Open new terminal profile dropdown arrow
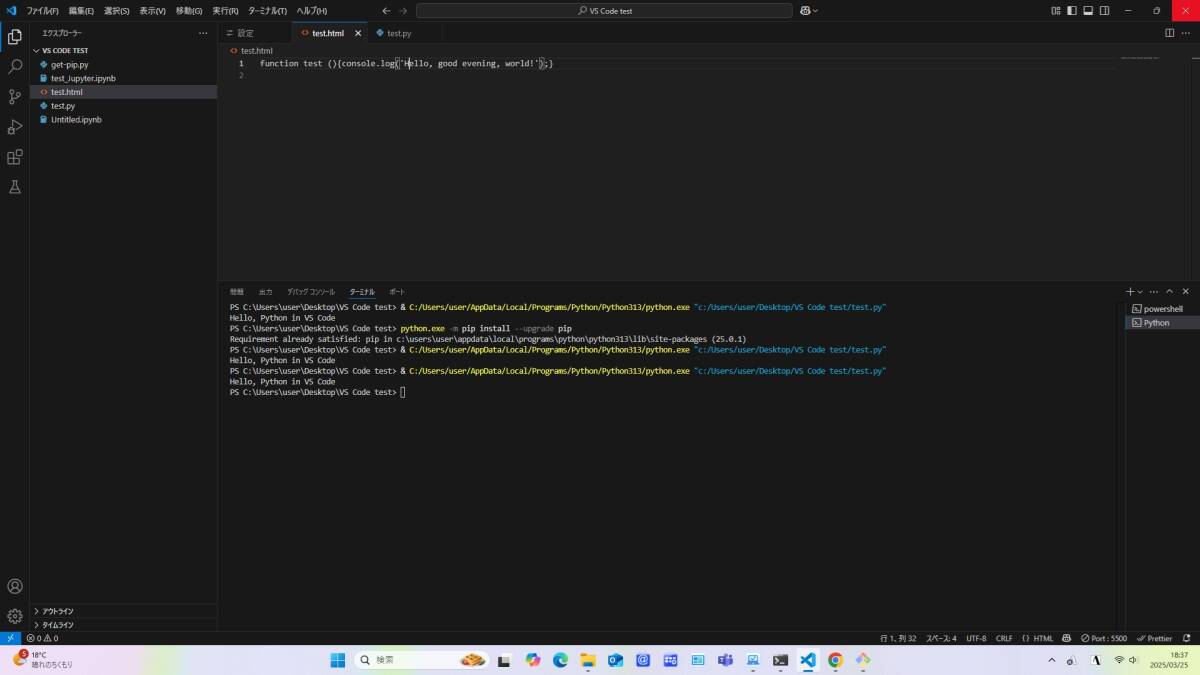This screenshot has width=1200, height=675. [1140, 291]
